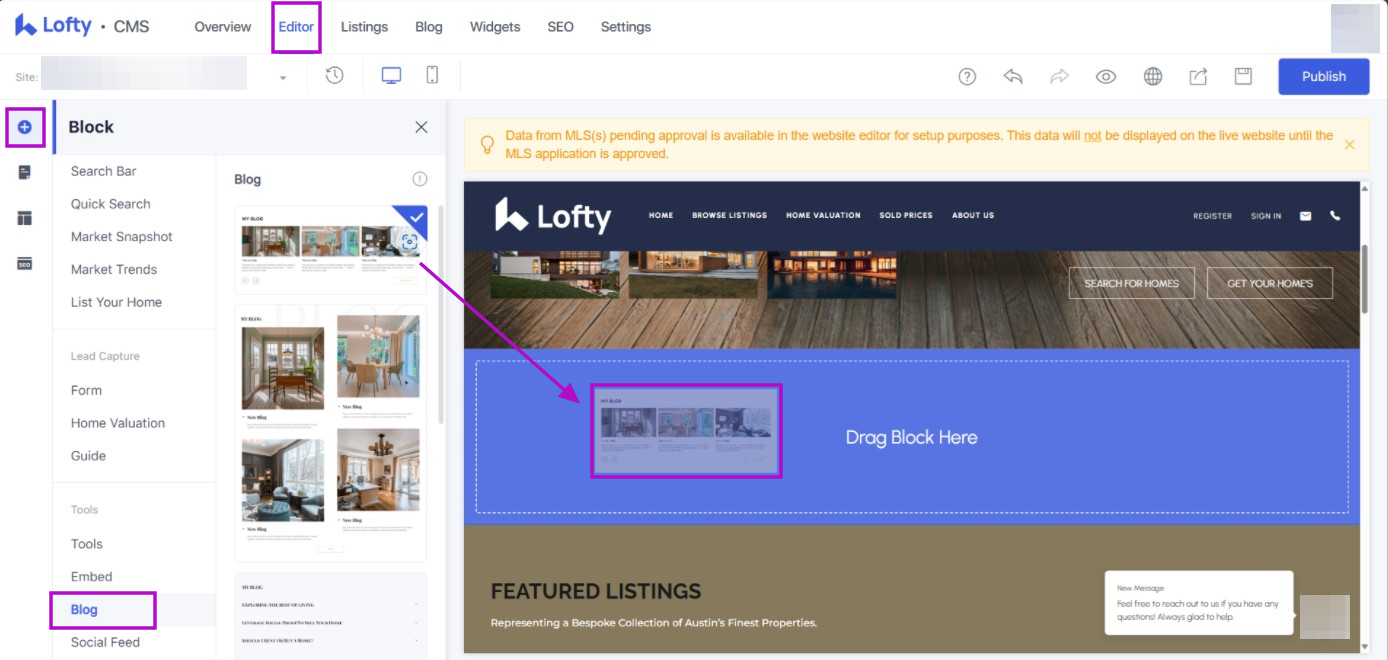This screenshot has width=1388, height=660.
Task: Click the GET YOUR HOME'S button
Action: (x=1270, y=283)
